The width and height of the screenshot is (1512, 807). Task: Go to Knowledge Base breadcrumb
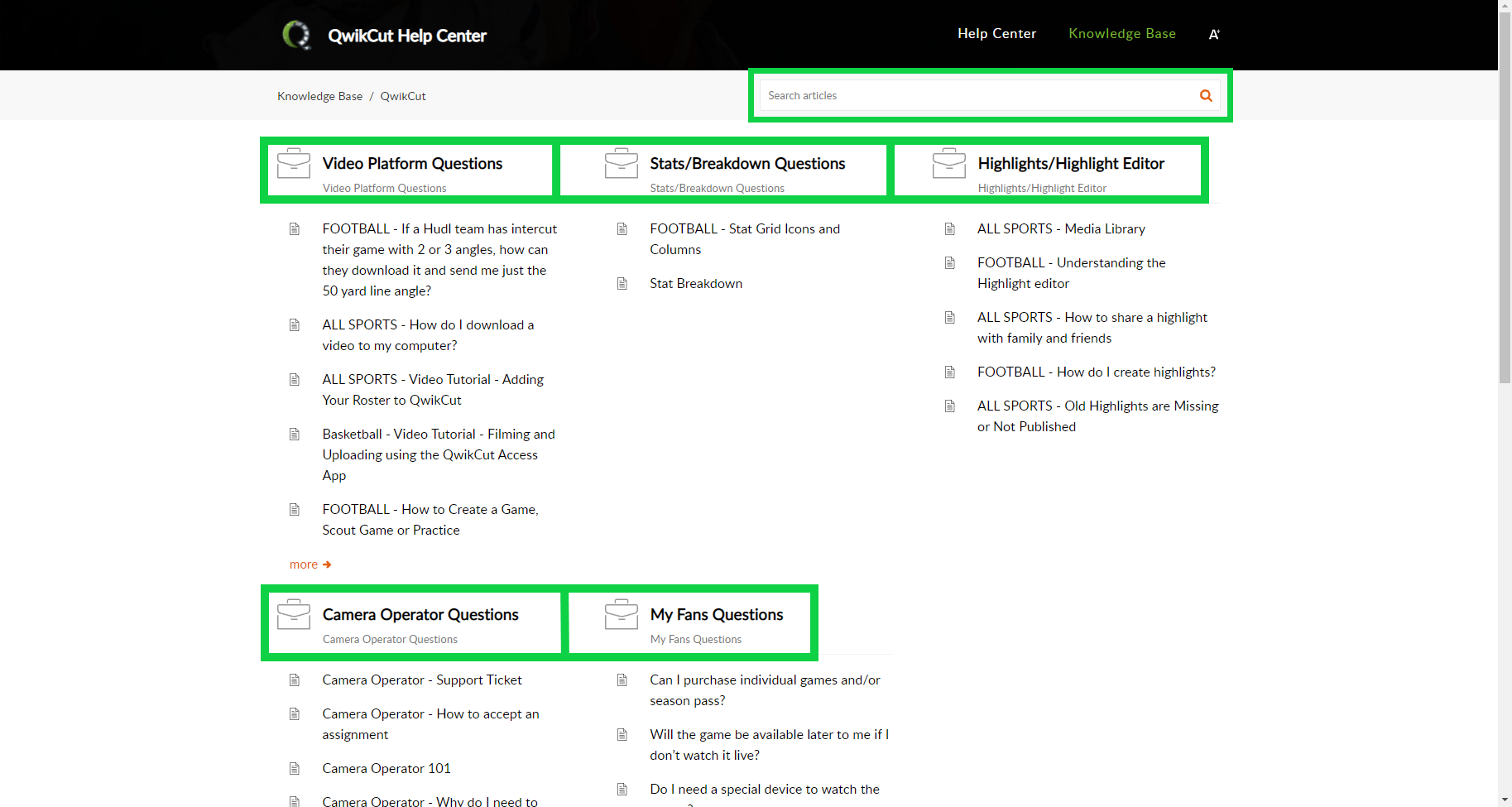(319, 96)
